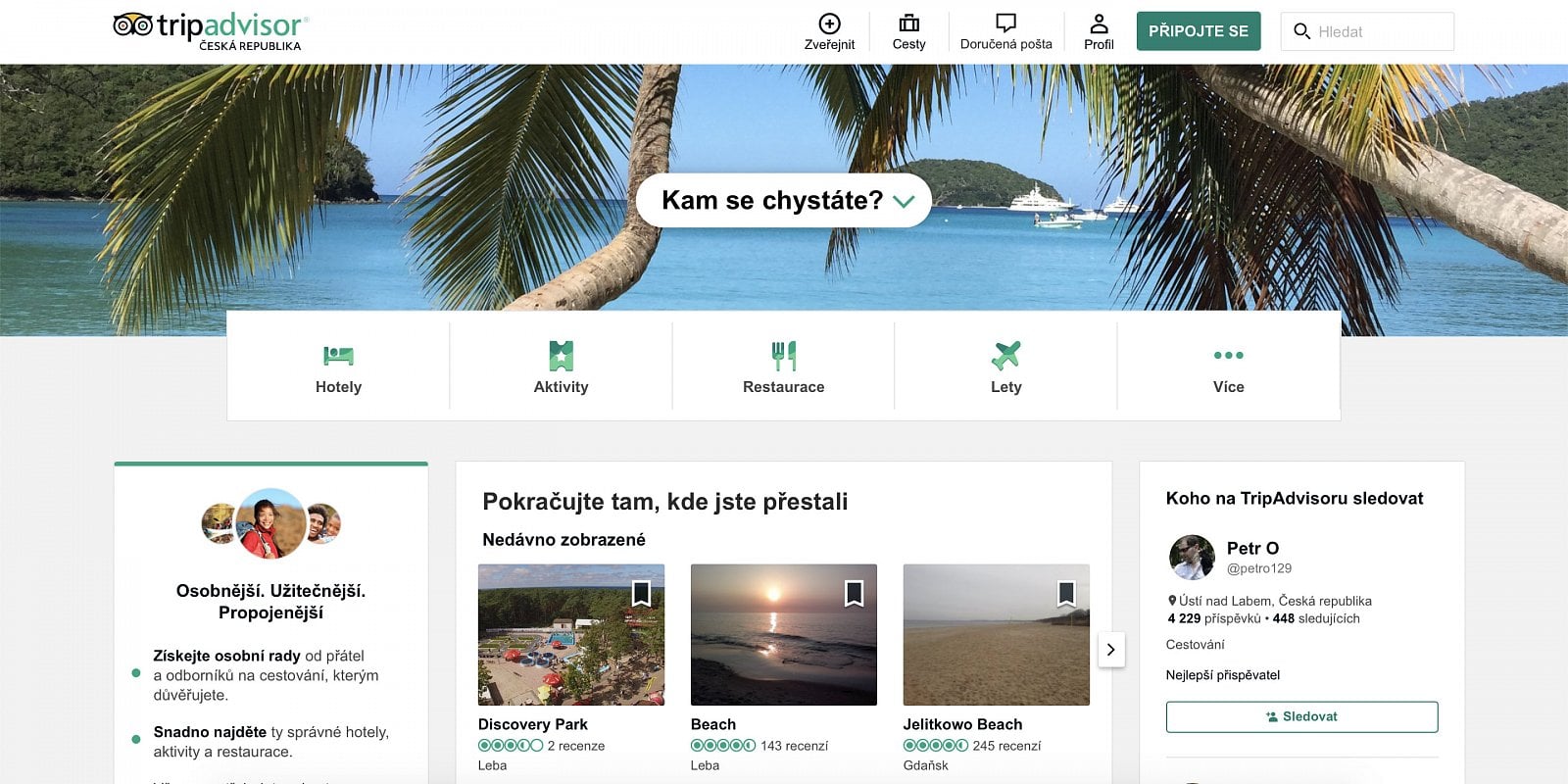
Task: Click the Lety airplane icon
Action: click(x=1005, y=355)
